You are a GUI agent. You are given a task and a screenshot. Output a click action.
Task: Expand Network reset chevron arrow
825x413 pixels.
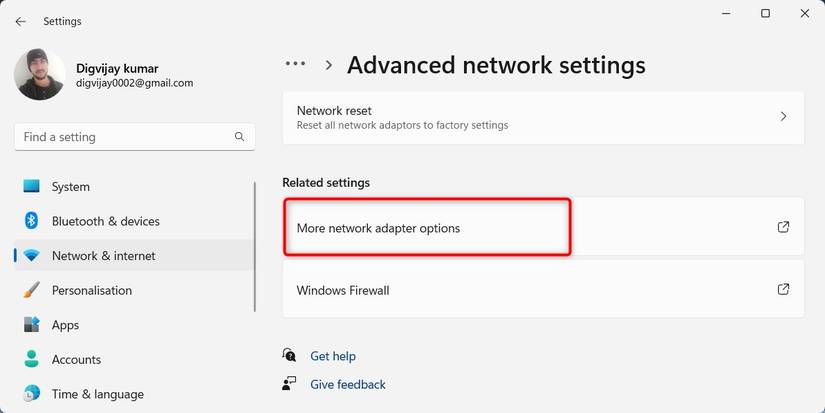[x=783, y=117]
